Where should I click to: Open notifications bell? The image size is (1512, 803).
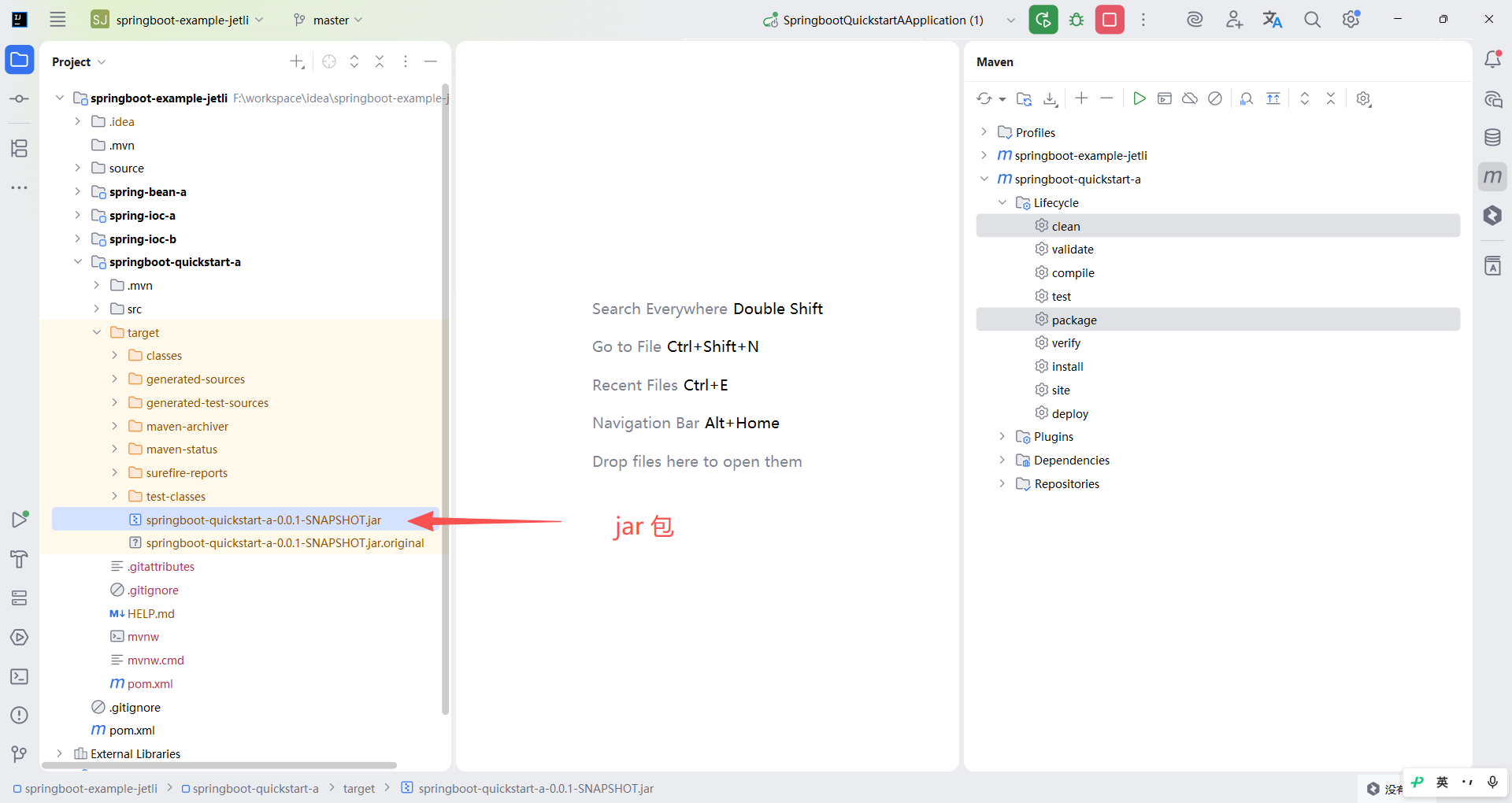coord(1492,60)
